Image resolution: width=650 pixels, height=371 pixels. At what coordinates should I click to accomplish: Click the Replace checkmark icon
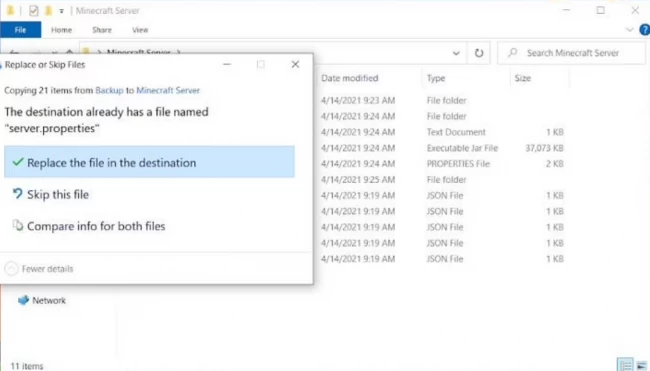point(17,162)
